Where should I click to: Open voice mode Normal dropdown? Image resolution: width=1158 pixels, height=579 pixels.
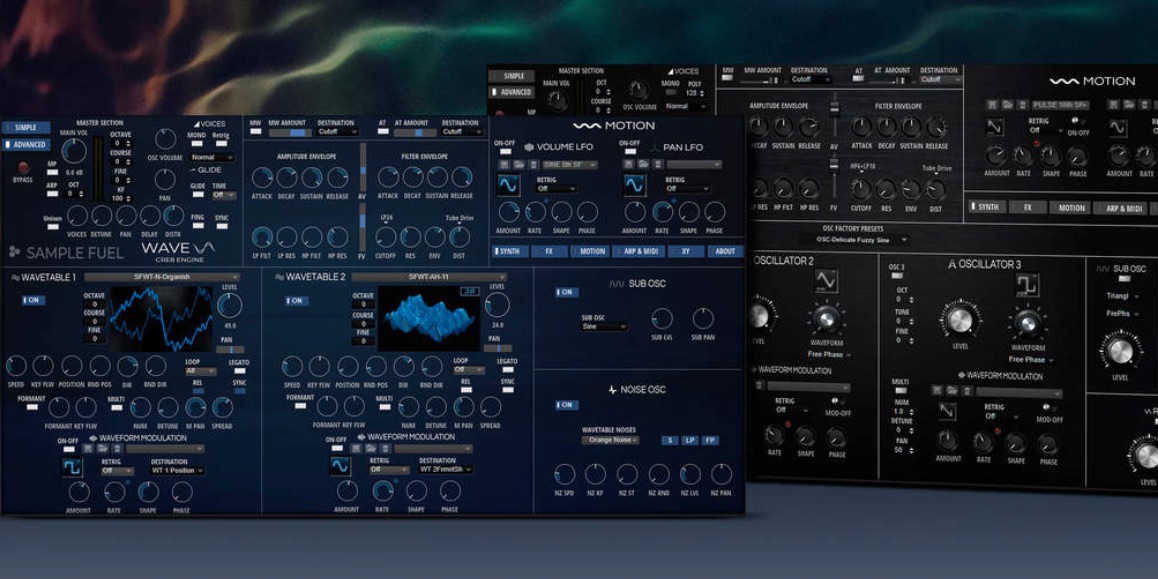(213, 157)
